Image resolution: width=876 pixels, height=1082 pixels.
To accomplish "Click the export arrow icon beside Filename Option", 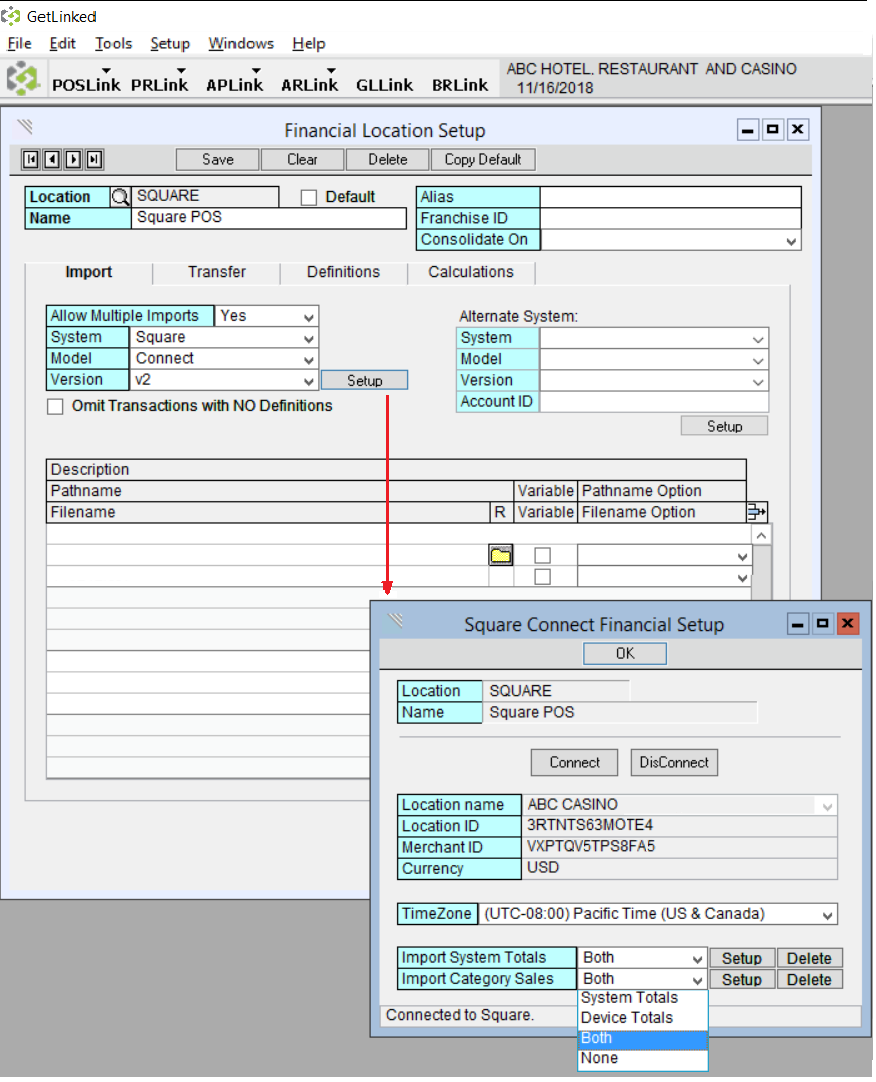I will [757, 512].
